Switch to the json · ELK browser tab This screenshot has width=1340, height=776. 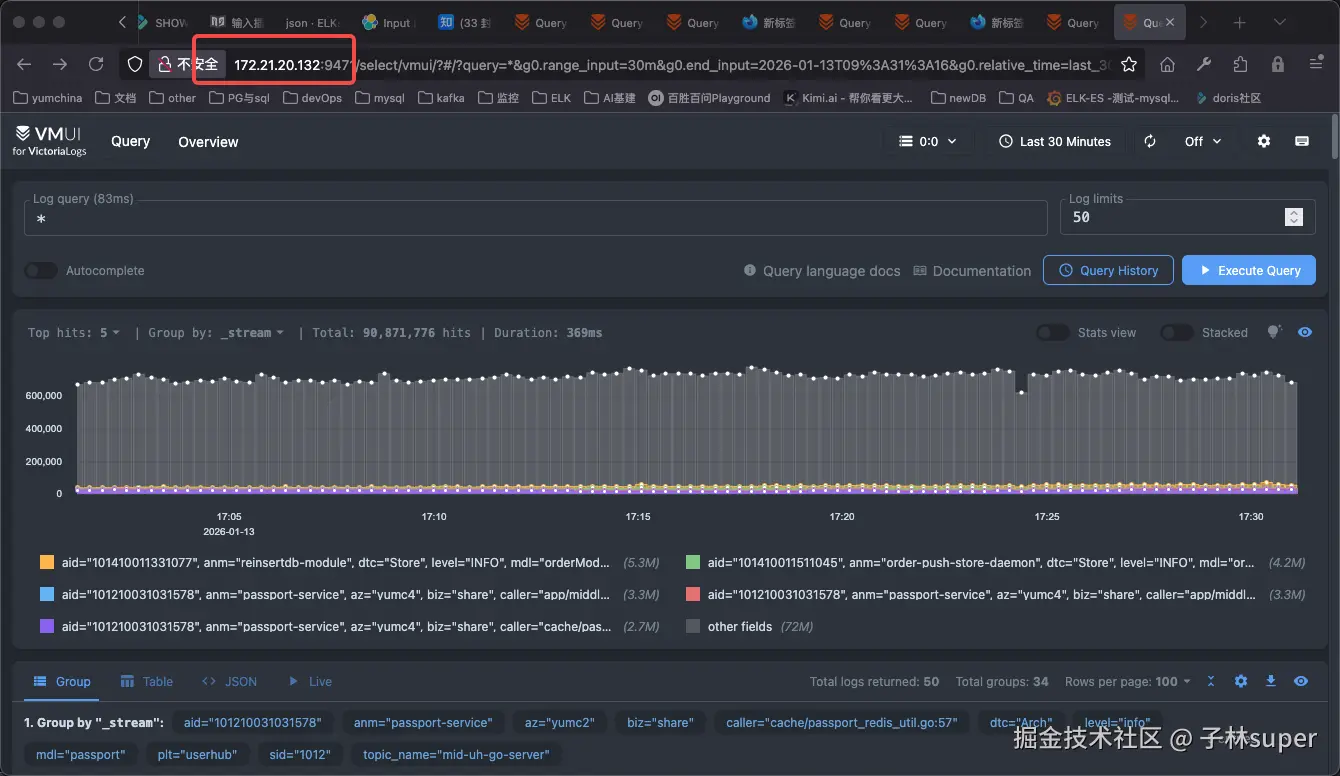[311, 22]
